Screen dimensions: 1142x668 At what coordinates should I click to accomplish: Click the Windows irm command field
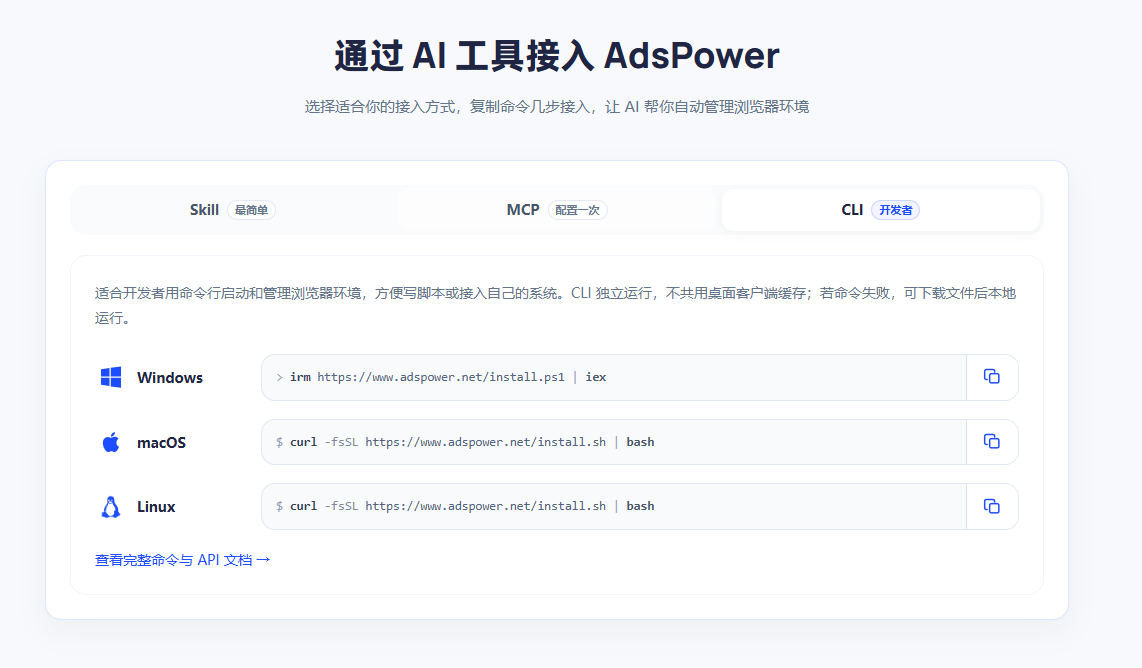tap(614, 377)
